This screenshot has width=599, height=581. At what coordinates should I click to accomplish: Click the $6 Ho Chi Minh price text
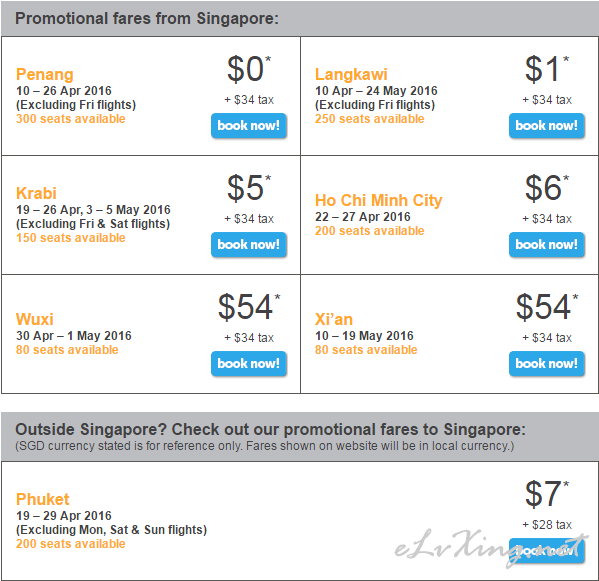coord(547,188)
